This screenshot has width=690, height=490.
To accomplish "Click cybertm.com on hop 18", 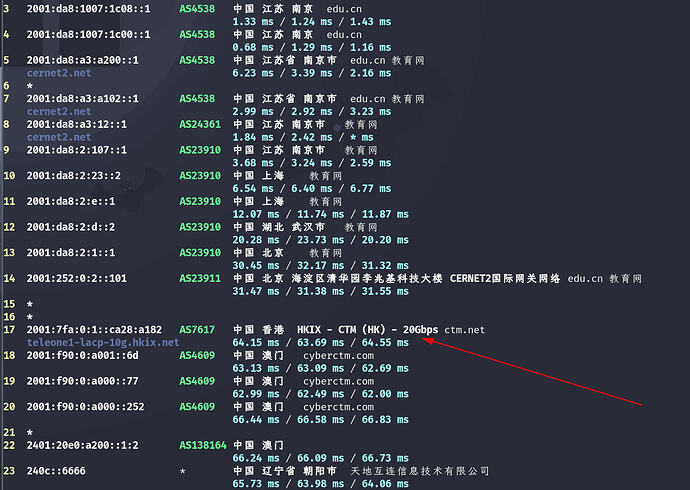I will pyautogui.click(x=338, y=355).
